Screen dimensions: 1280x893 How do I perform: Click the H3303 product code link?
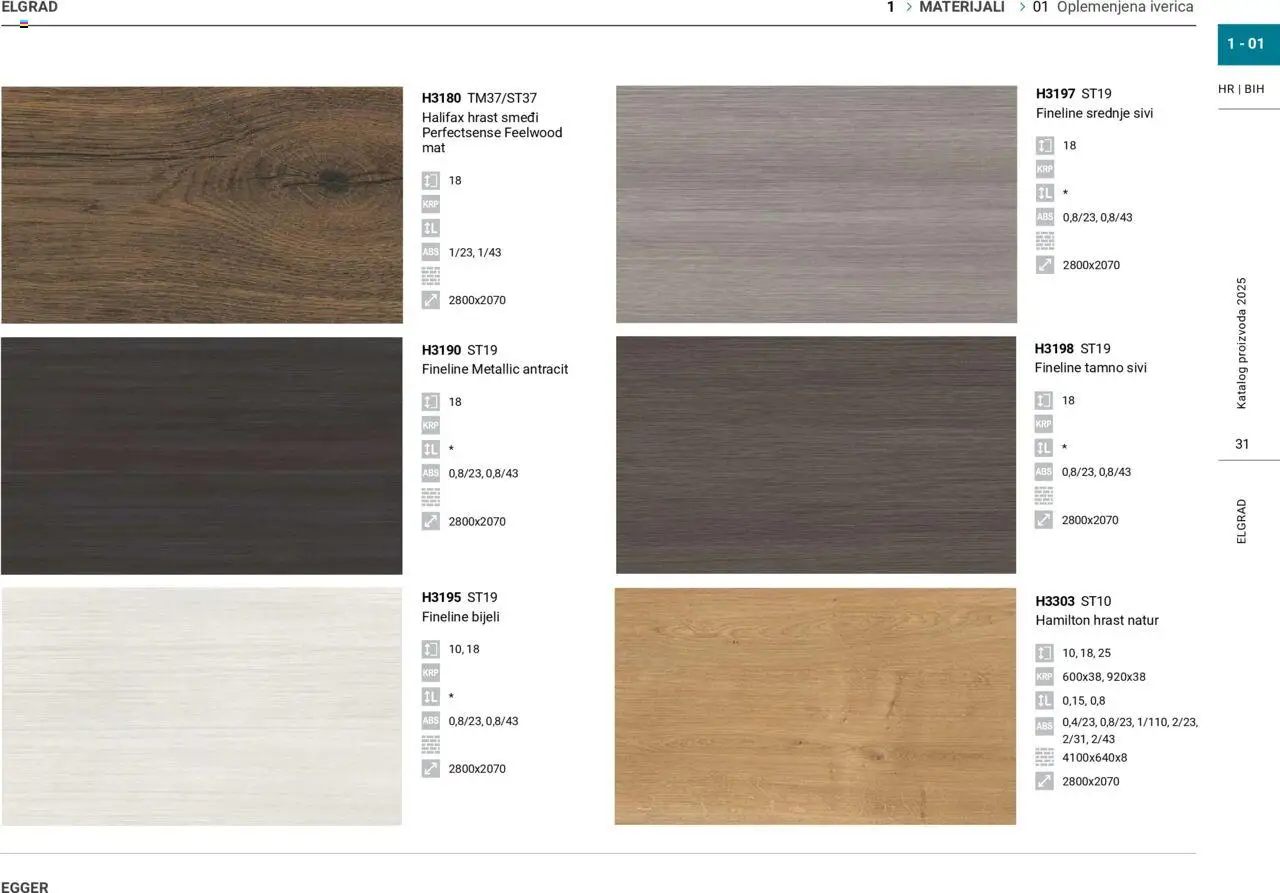[x=1055, y=601]
